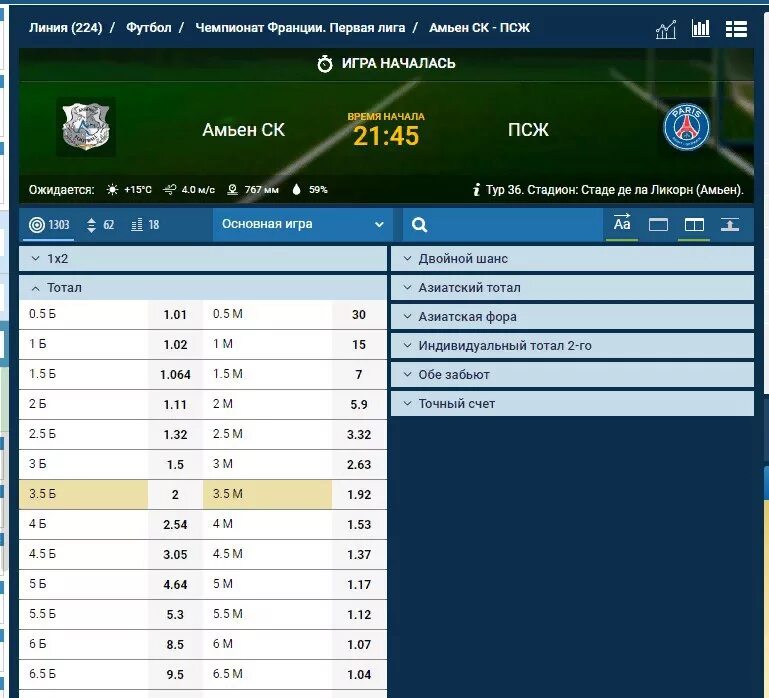Click the wind speed icon
Viewport: 769px width, 698px height.
pos(170,189)
